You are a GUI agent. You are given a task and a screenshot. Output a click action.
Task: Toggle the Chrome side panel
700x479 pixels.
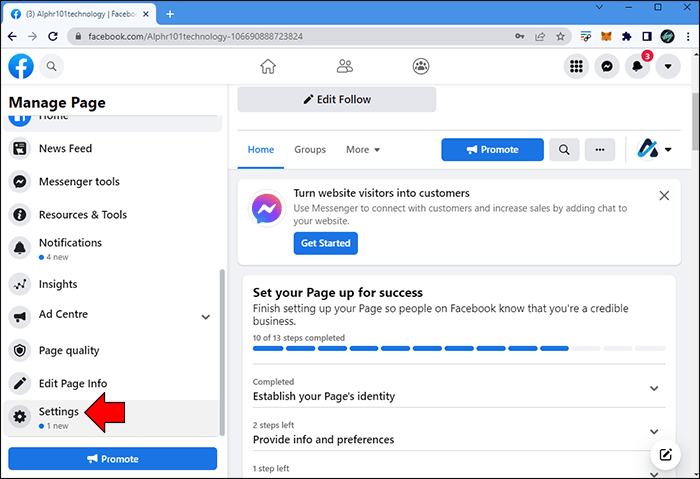pos(647,37)
